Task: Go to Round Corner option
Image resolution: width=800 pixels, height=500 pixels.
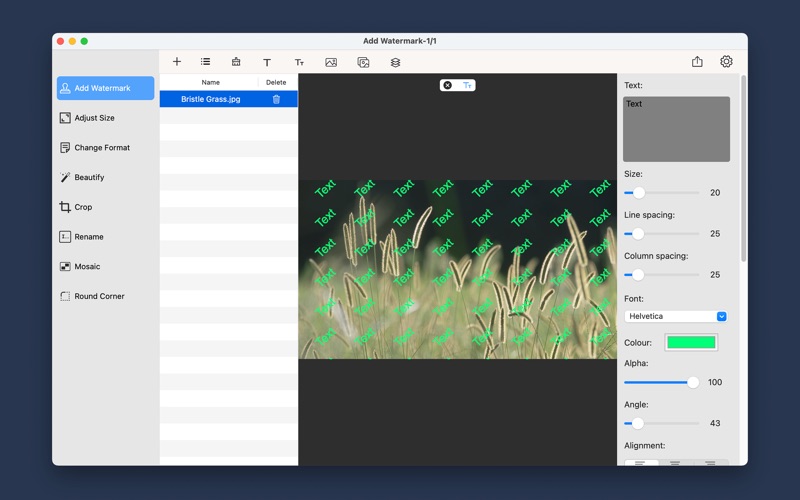Action: (99, 296)
